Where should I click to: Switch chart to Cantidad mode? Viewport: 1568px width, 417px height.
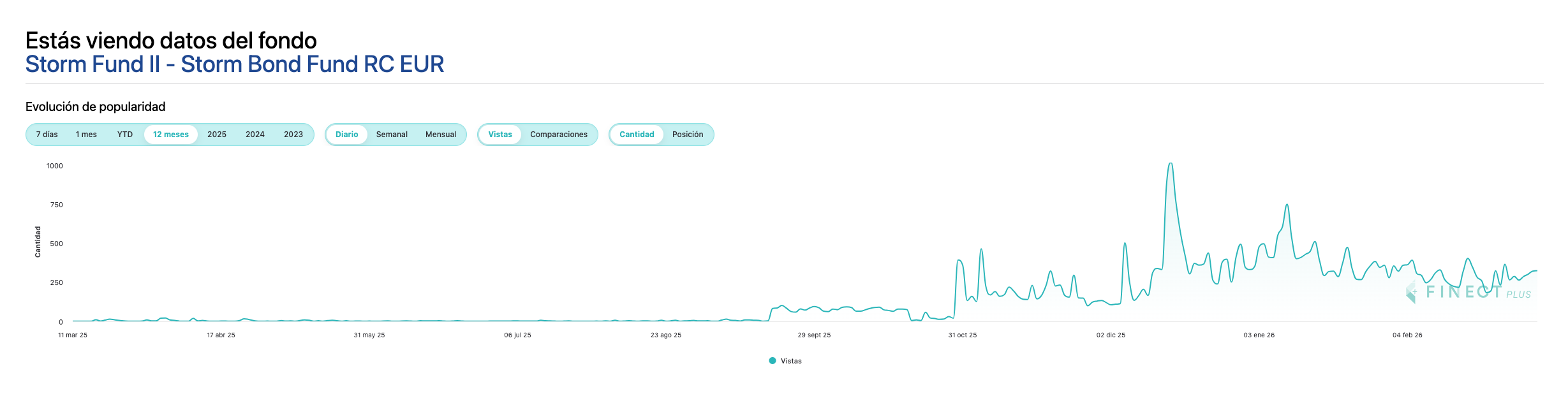point(637,135)
